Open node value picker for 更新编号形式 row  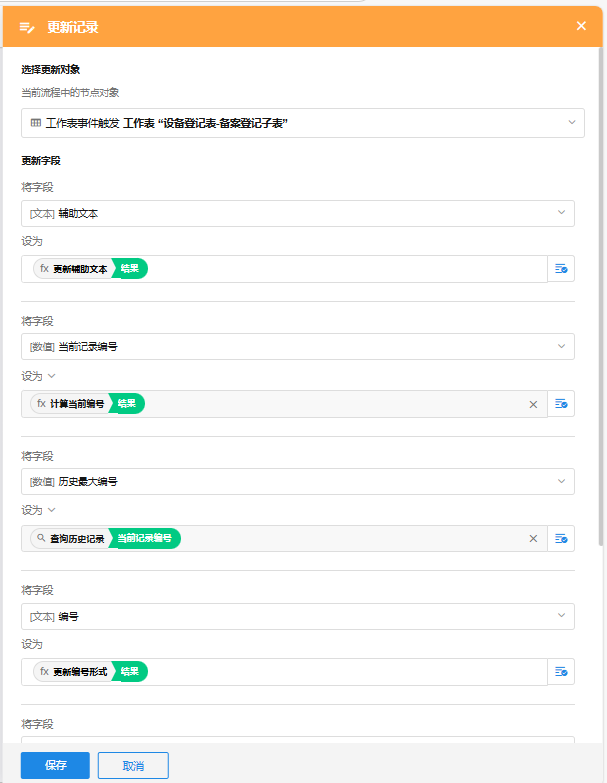click(x=561, y=672)
